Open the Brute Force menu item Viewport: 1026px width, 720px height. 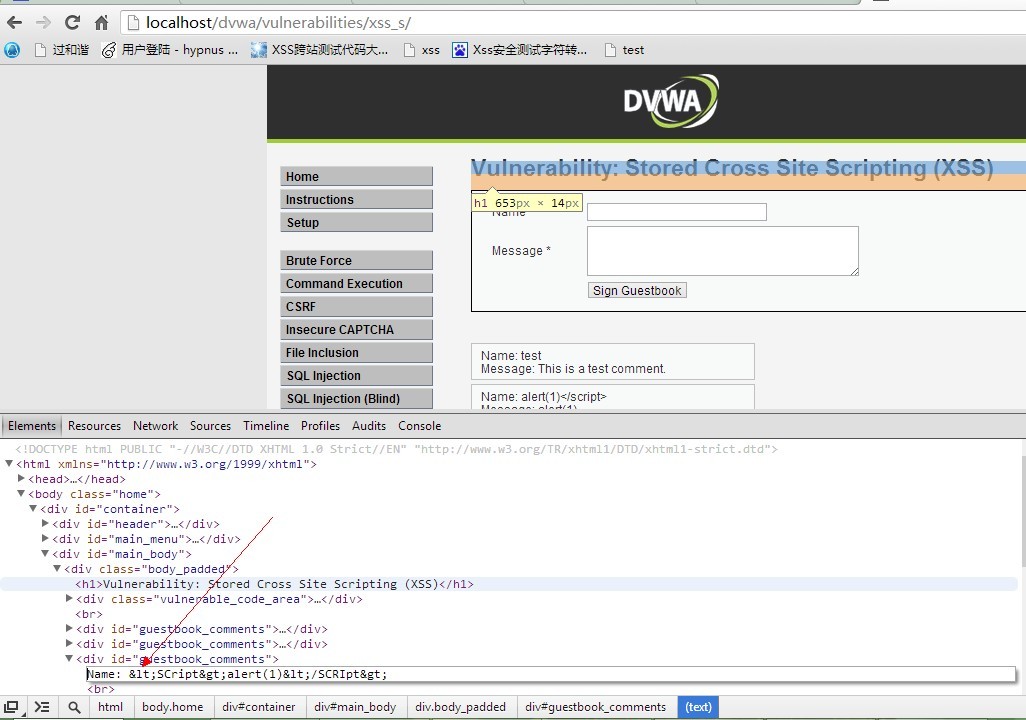(357, 261)
